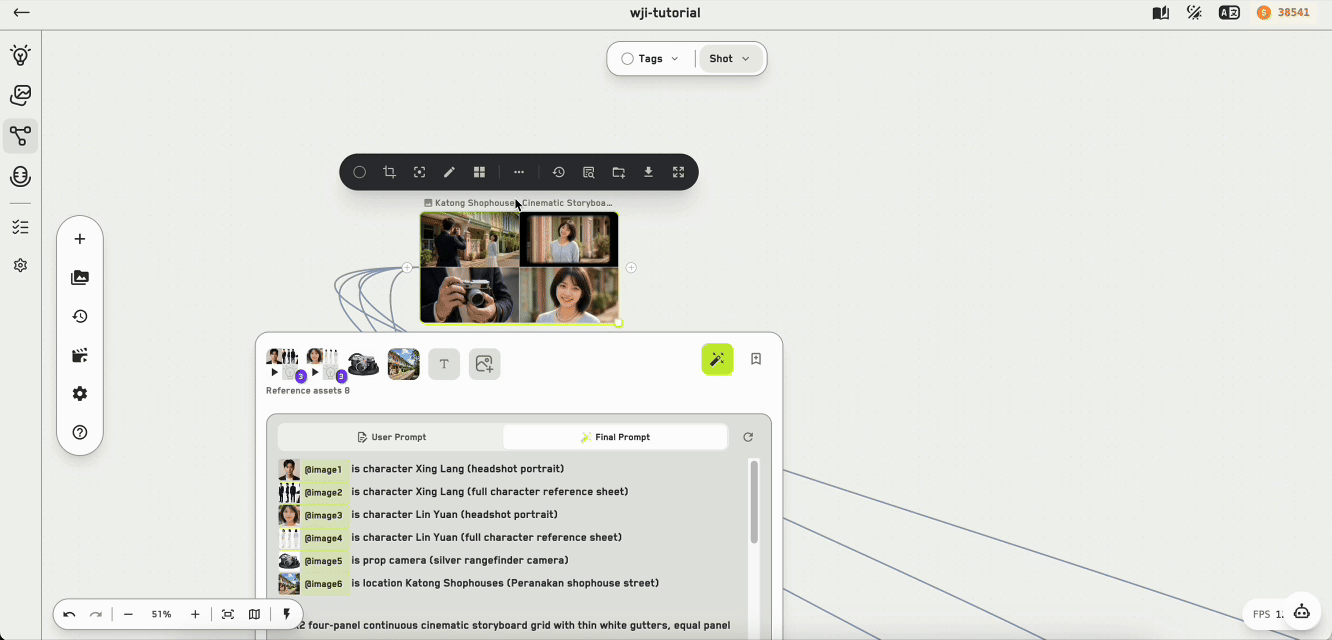Toggle the lightning performance mode
Screen dimensions: 1332x640
(x=287, y=615)
